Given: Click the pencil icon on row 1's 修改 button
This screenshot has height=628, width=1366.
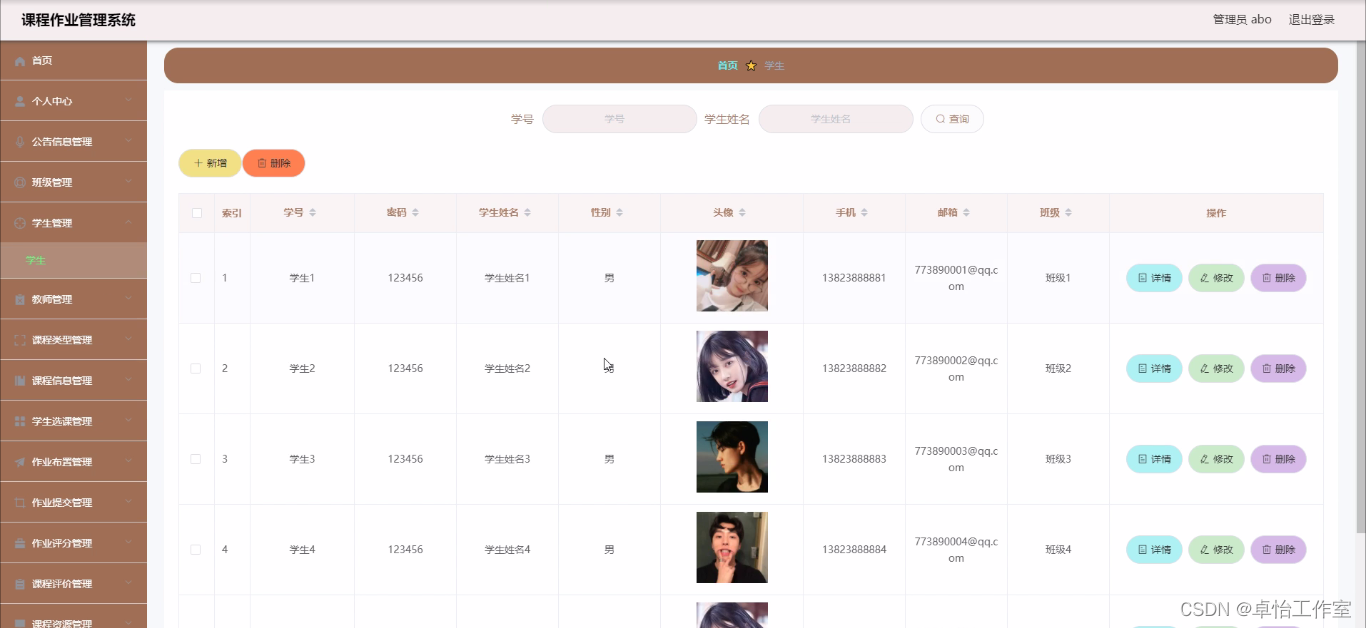Looking at the screenshot, I should pyautogui.click(x=1205, y=277).
